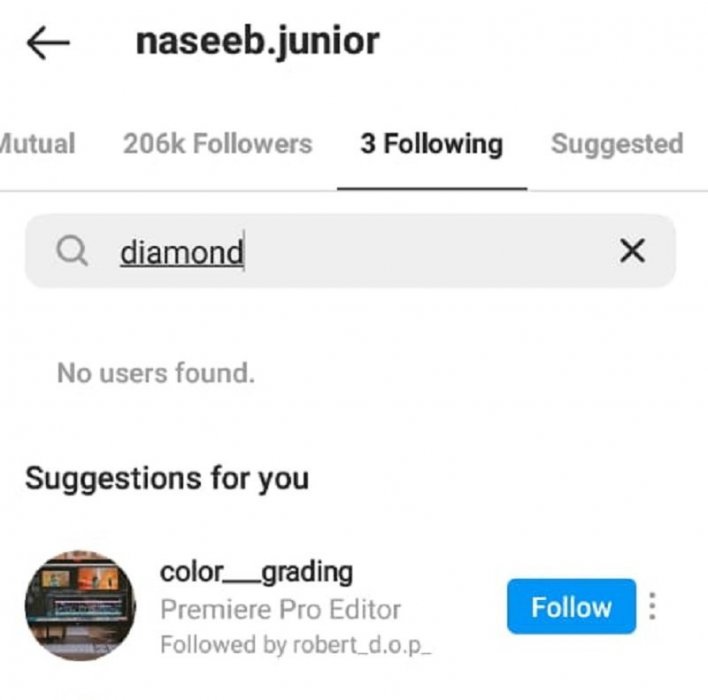Image resolution: width=708 pixels, height=700 pixels.
Task: Click the No users found message
Action: (155, 374)
